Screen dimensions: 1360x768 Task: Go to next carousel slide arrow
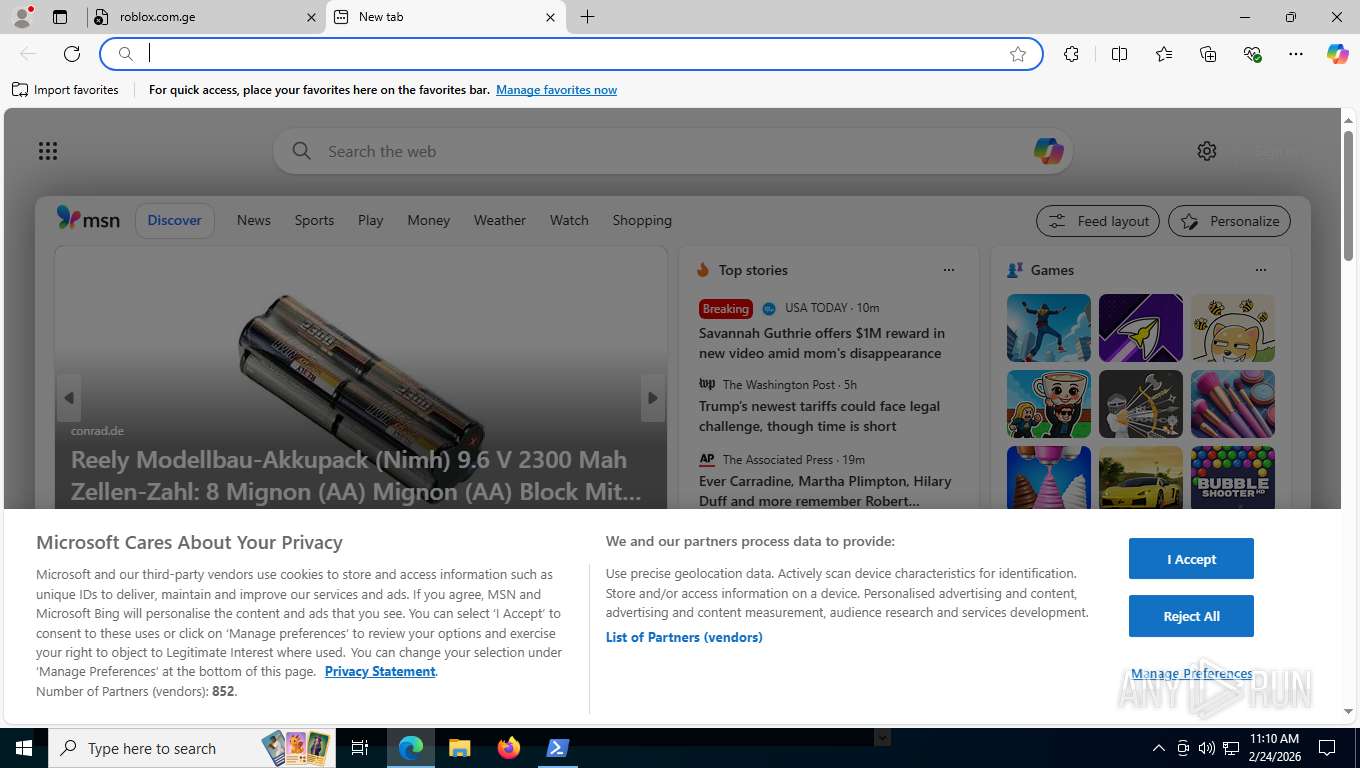tap(652, 398)
